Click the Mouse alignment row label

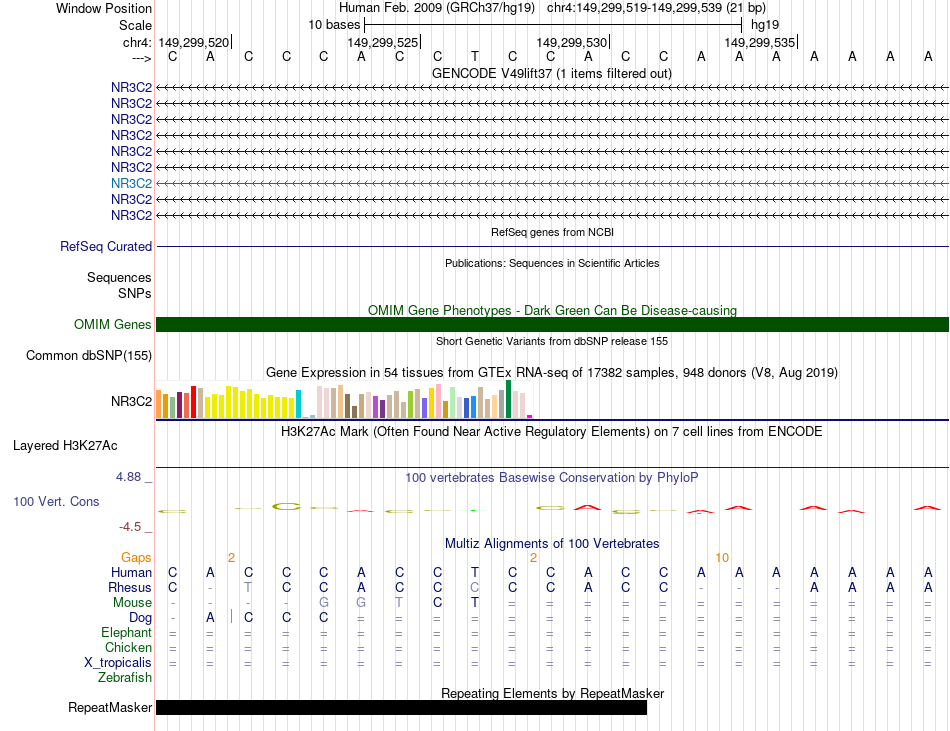(x=132, y=603)
